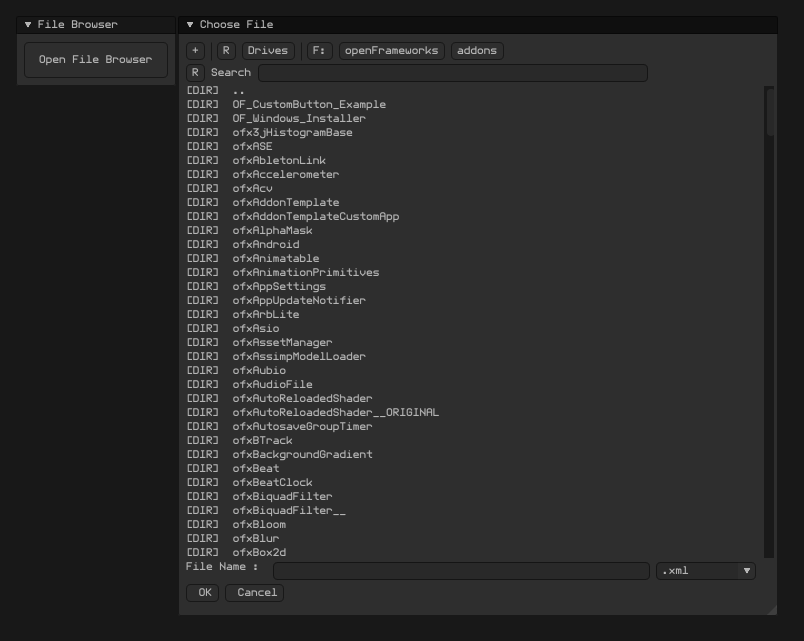This screenshot has width=804, height=641.
Task: Click the File Name input field
Action: (461, 571)
